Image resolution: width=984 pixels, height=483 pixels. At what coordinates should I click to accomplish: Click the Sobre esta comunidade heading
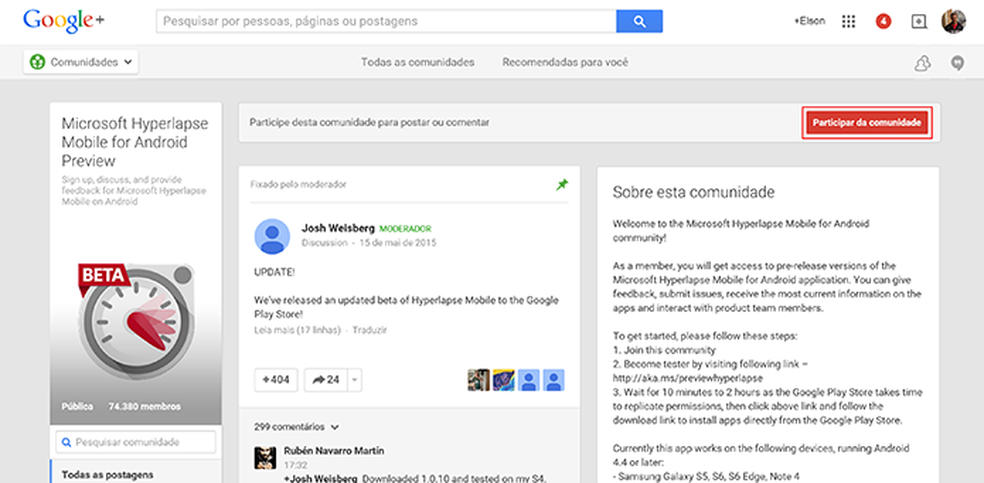[693, 192]
